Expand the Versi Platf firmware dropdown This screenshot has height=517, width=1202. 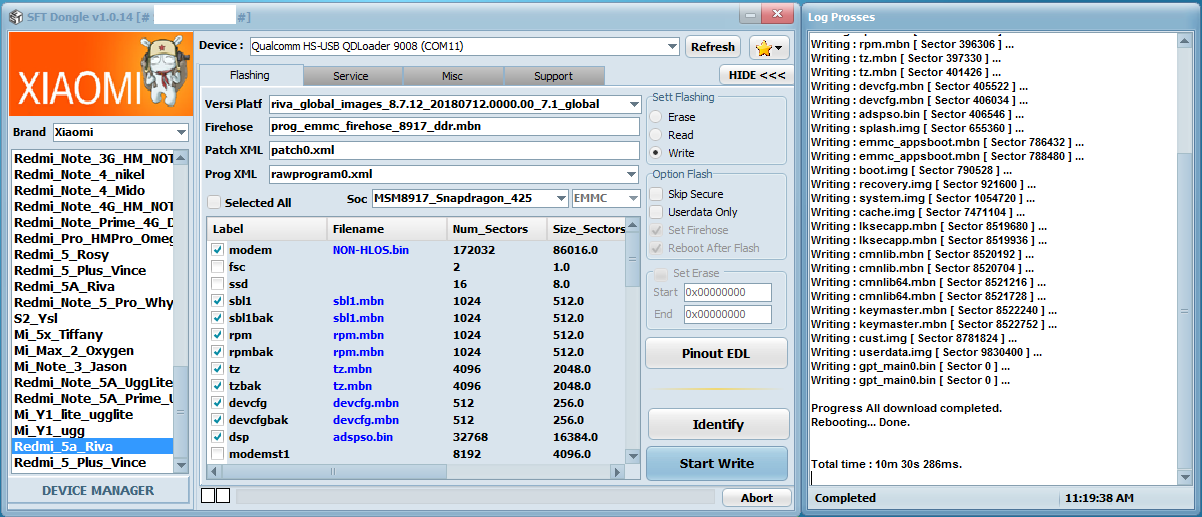point(634,104)
